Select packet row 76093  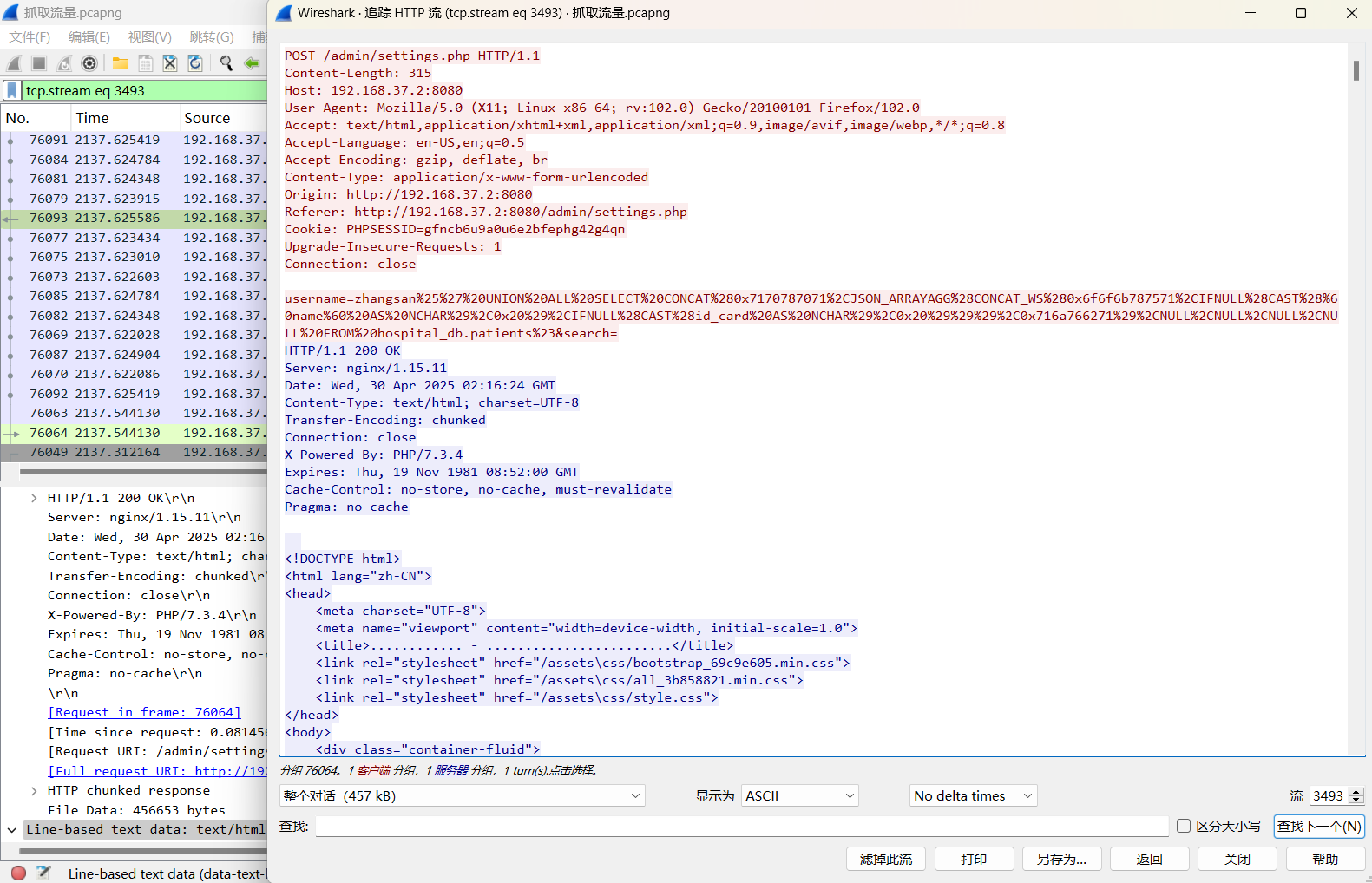pyautogui.click(x=134, y=218)
